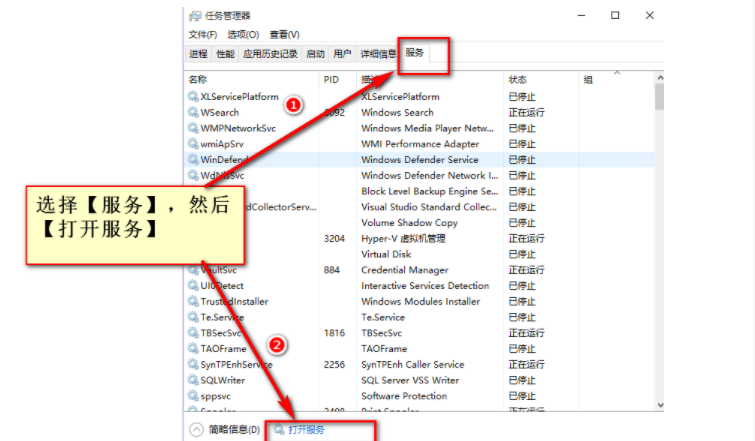755x441 pixels.
Task: Click the Block Level Backup Engine description
Action: pyautogui.click(x=430, y=191)
